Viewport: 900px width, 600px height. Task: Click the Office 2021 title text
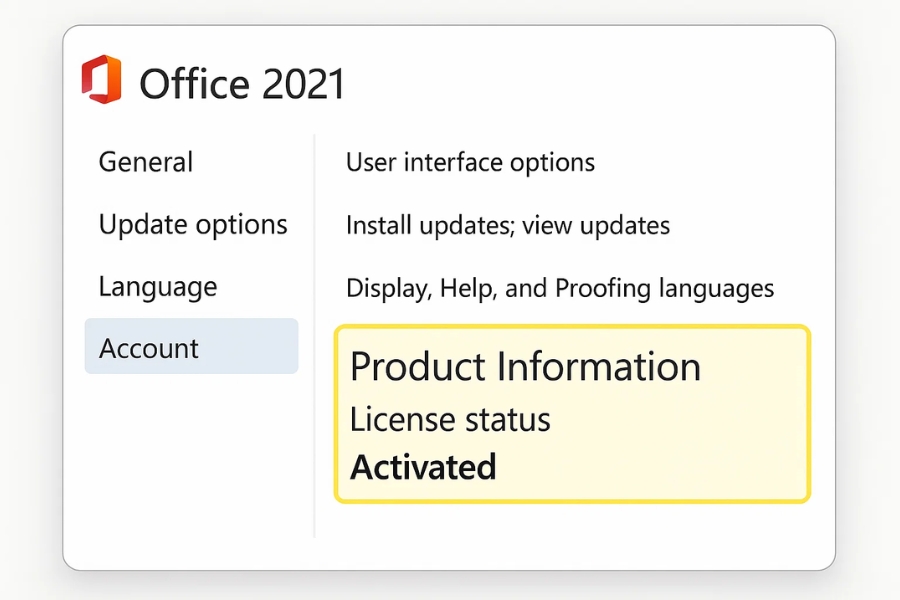click(241, 84)
